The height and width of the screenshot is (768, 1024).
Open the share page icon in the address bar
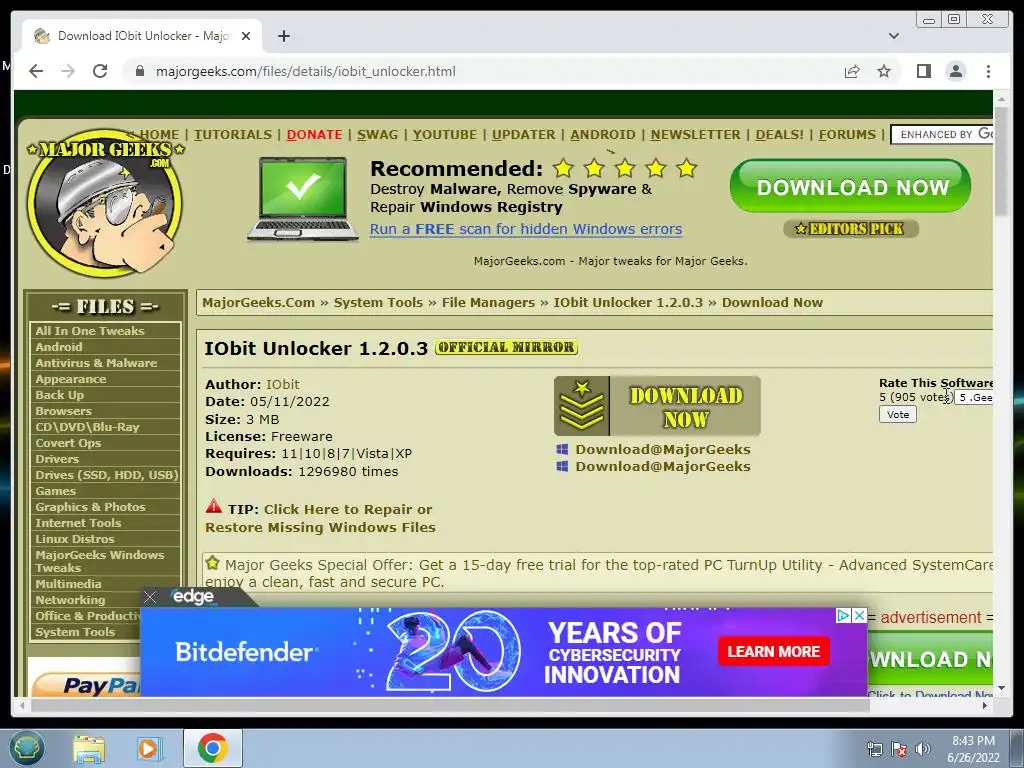point(852,71)
